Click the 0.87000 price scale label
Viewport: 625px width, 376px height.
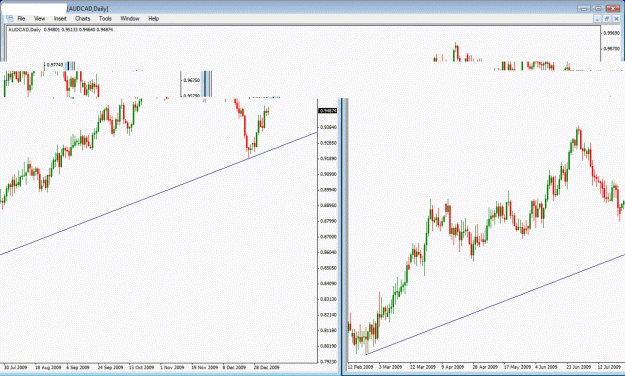(328, 236)
